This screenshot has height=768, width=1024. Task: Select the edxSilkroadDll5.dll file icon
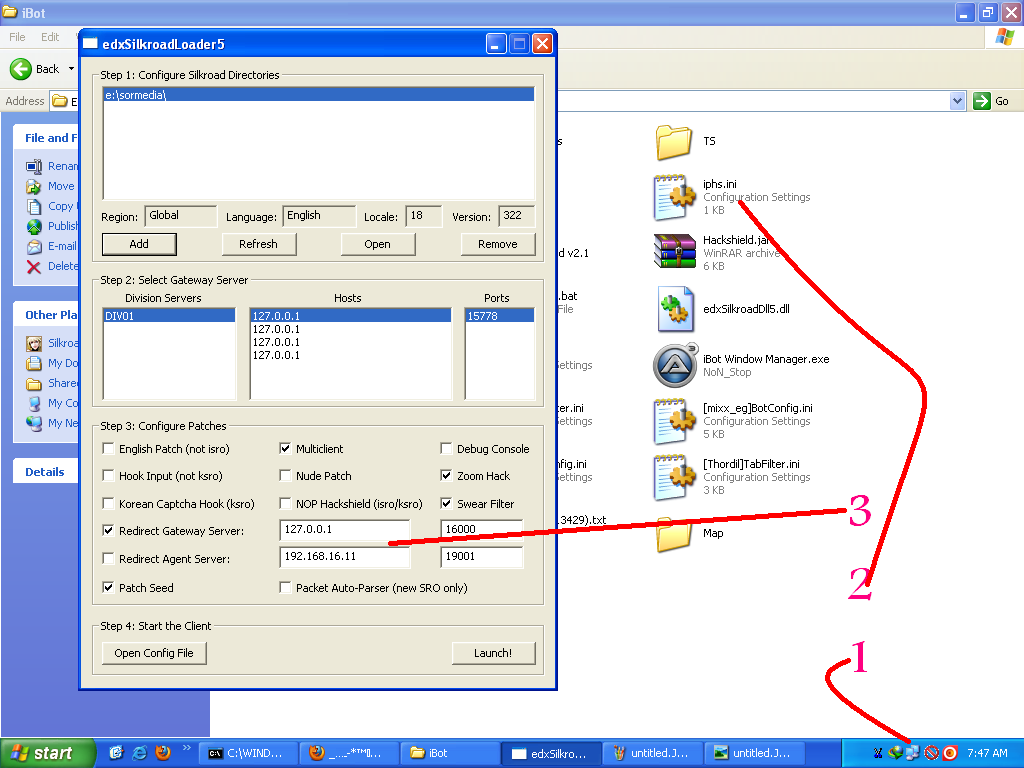(x=674, y=308)
